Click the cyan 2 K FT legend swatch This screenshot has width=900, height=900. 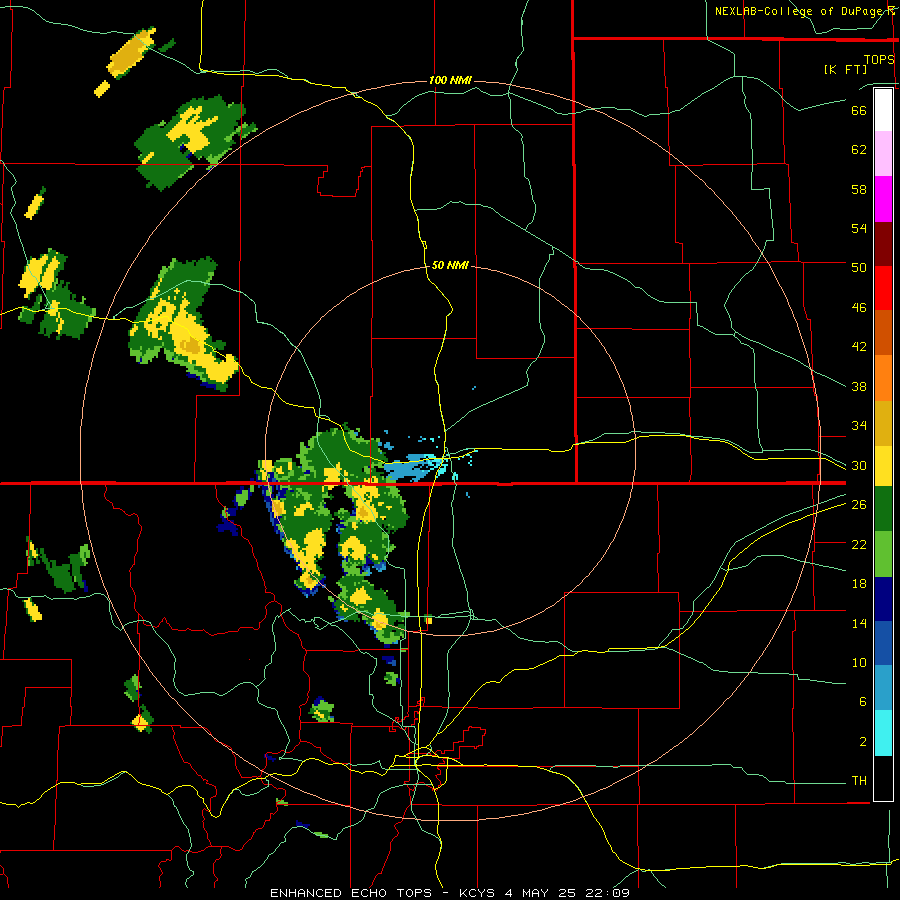click(883, 733)
